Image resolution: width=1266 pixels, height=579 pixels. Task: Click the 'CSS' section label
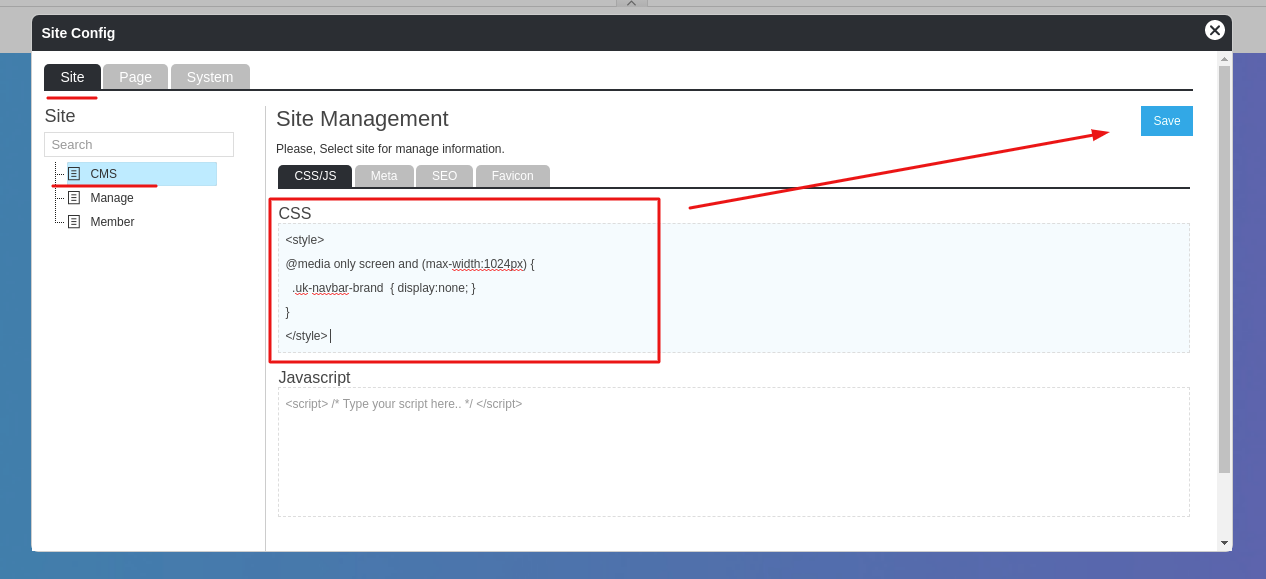point(295,214)
